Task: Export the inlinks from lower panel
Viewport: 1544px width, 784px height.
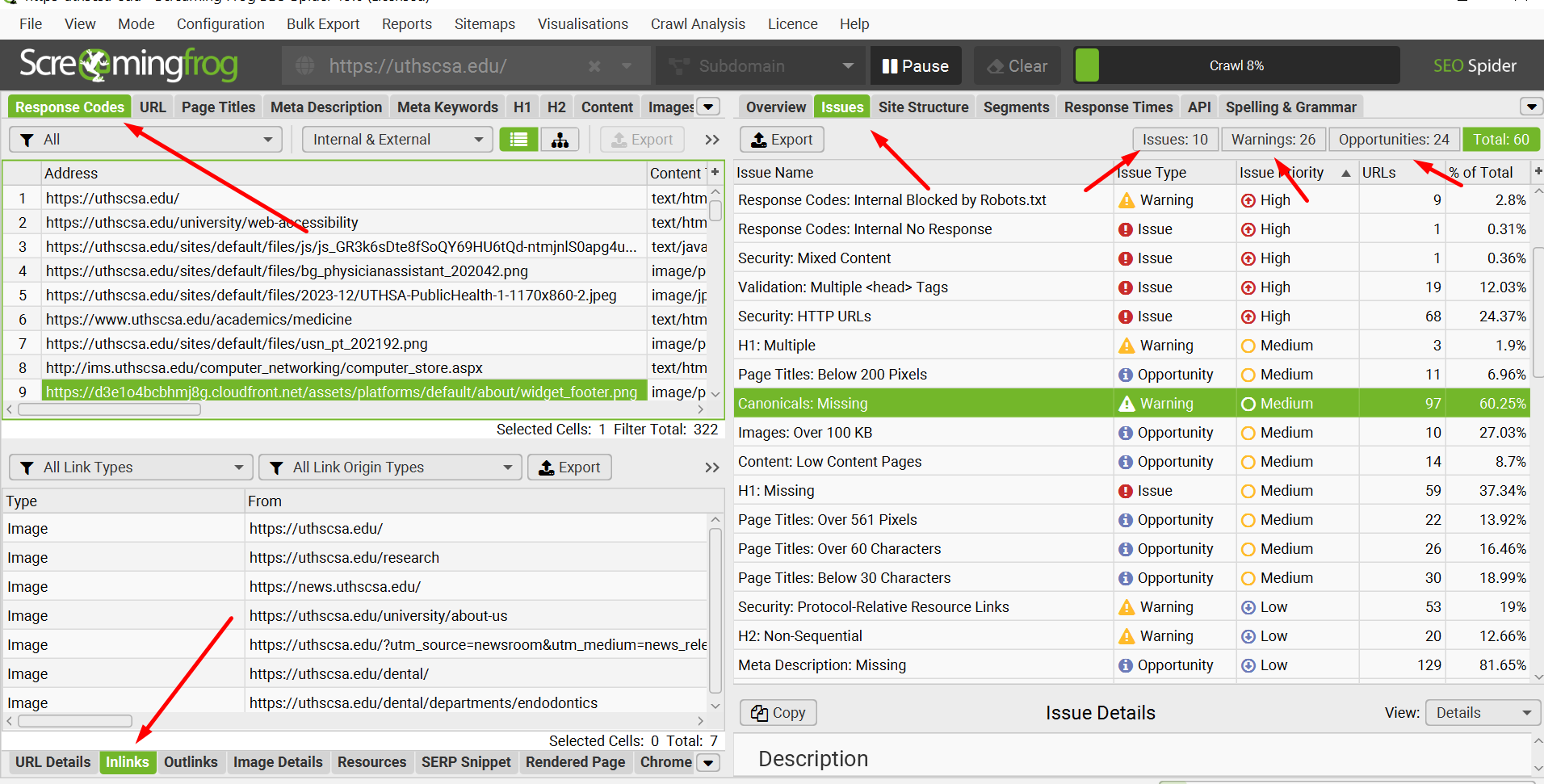Action: pyautogui.click(x=569, y=467)
